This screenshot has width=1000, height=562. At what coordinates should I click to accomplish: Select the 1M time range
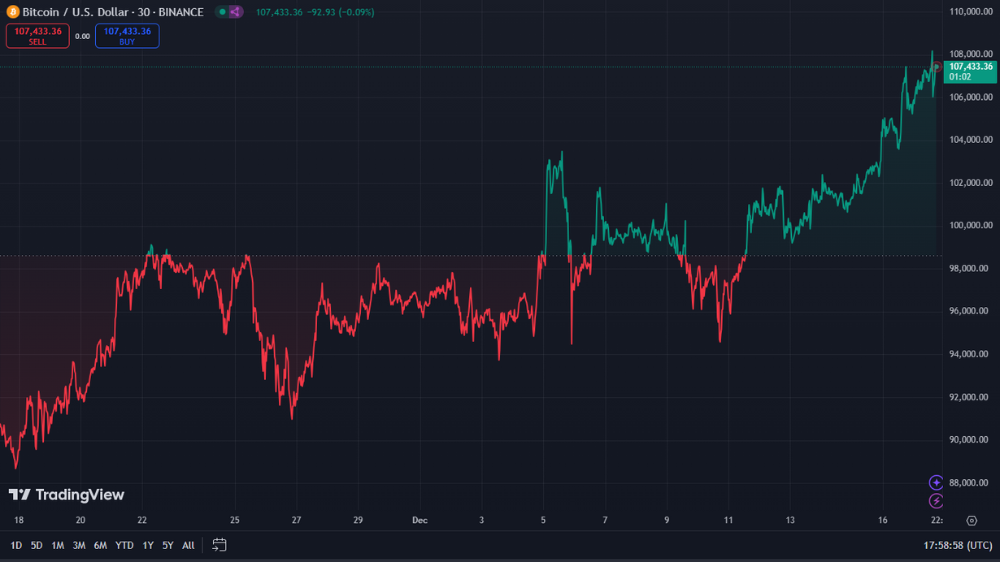57,545
